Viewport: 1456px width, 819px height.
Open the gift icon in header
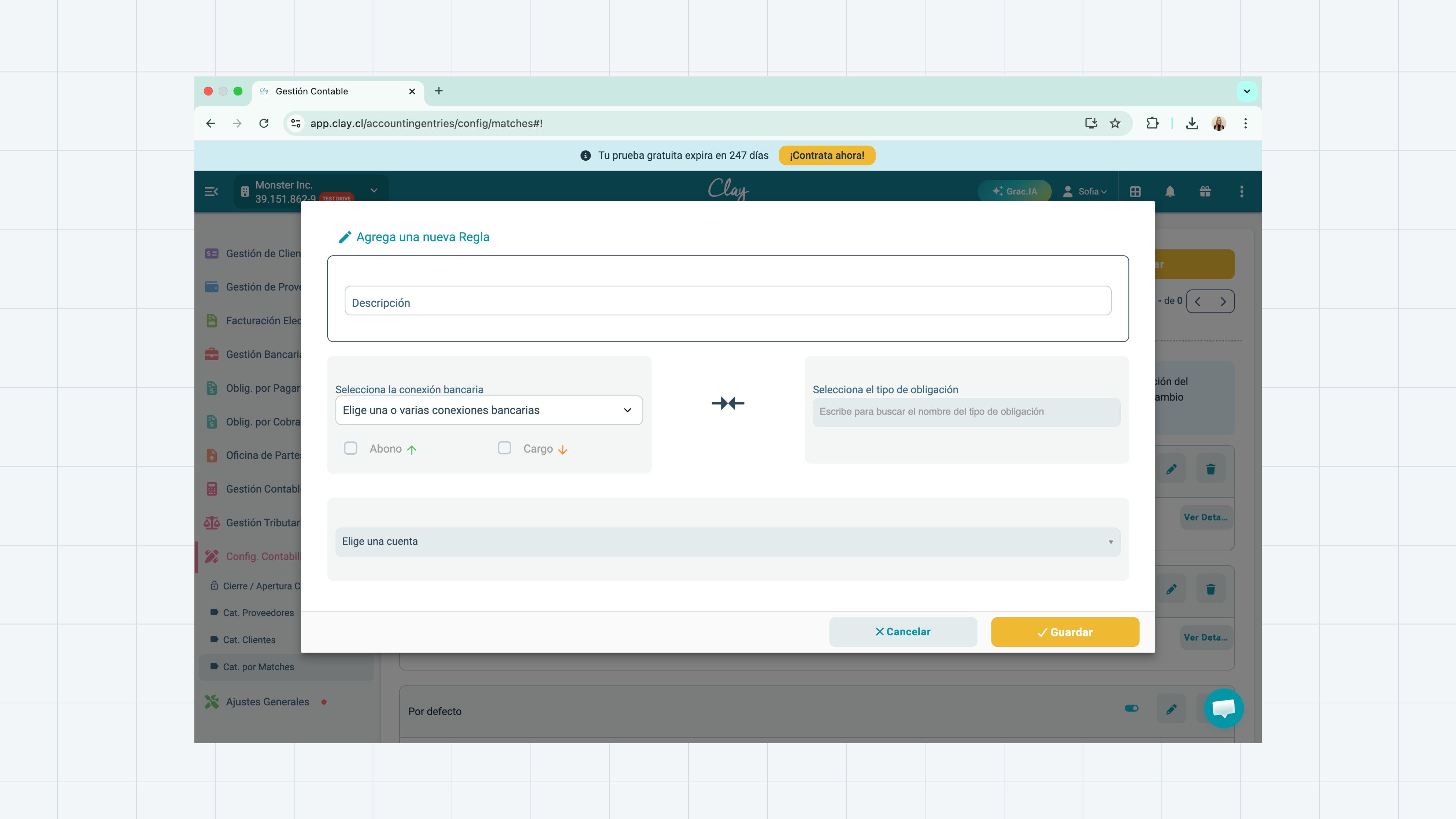pos(1205,192)
